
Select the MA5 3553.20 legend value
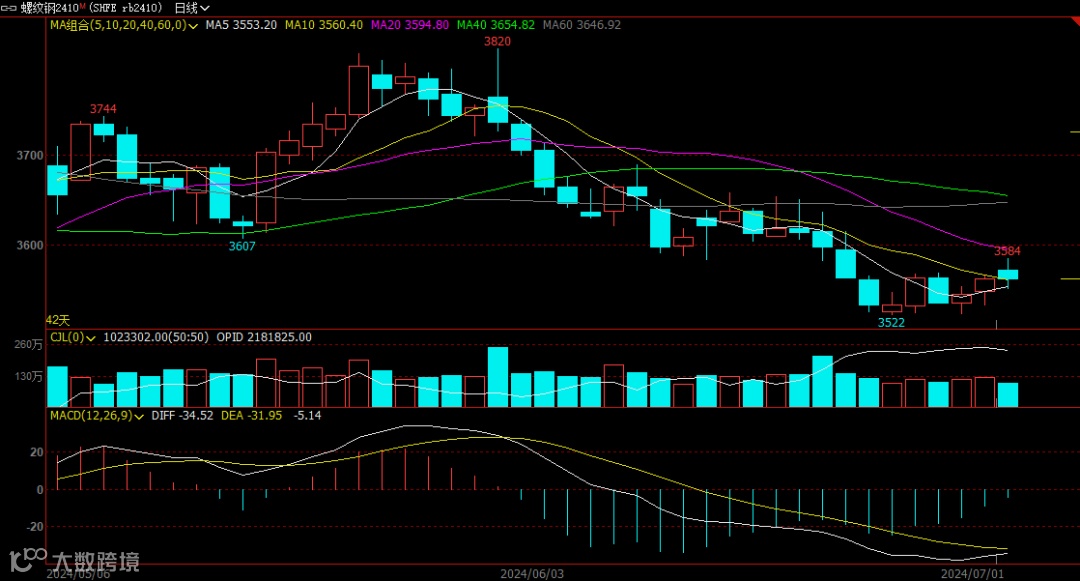[241, 25]
